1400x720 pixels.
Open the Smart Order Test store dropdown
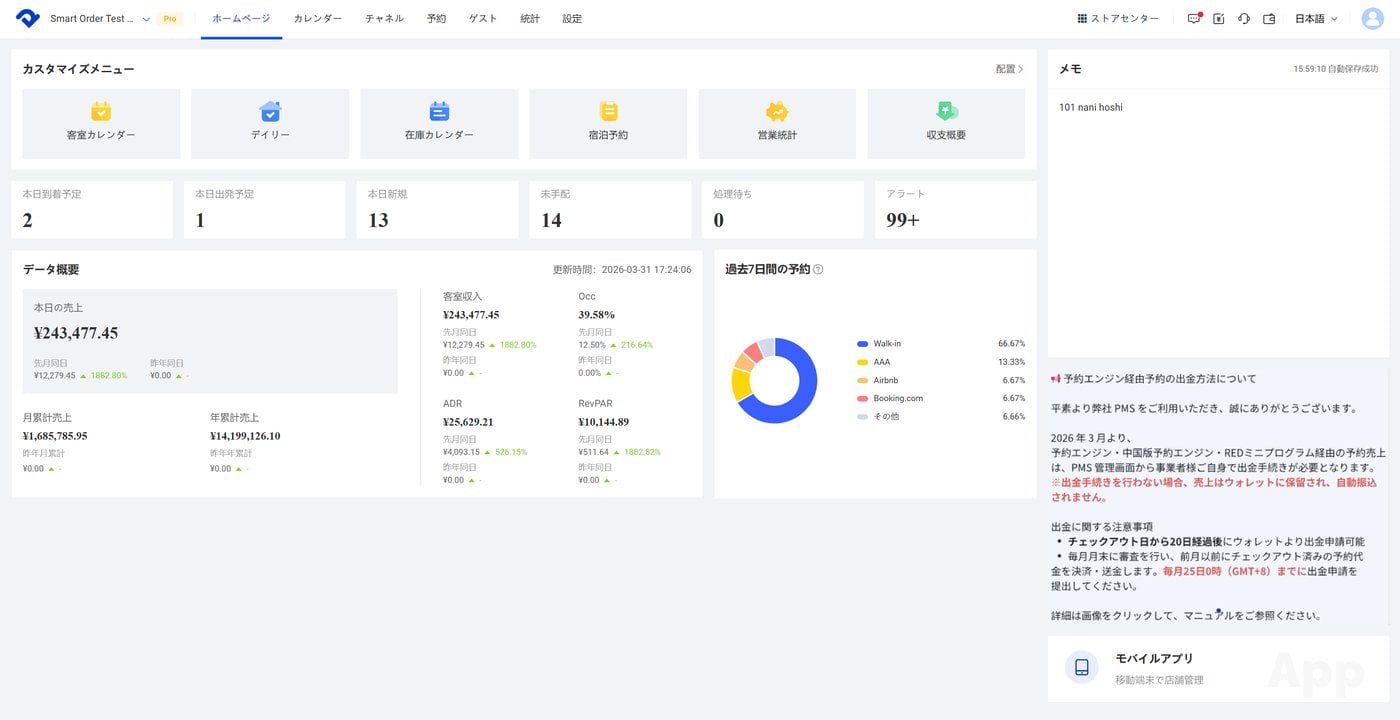[100, 19]
